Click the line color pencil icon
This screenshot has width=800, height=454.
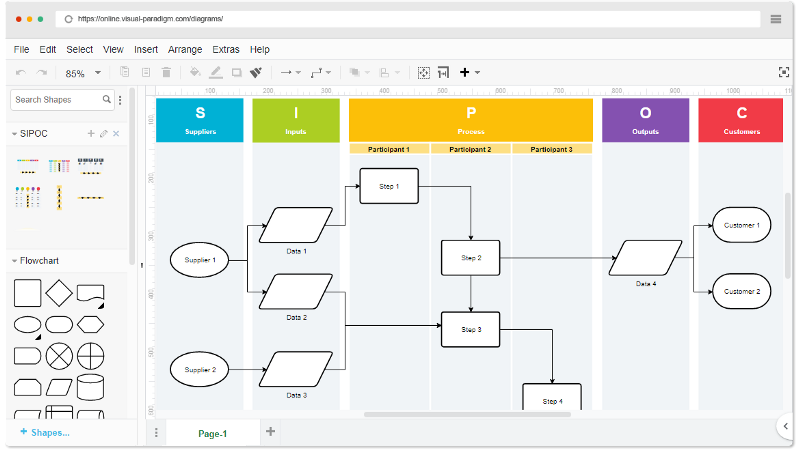pos(216,73)
